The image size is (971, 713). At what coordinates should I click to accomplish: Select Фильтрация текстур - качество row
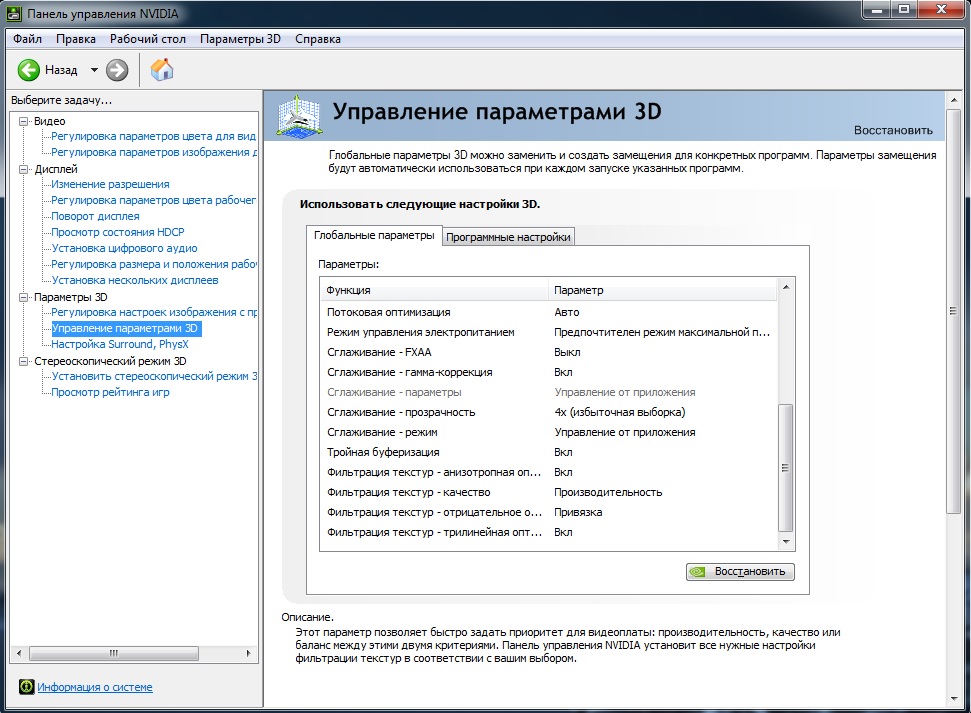pyautogui.click(x=549, y=492)
